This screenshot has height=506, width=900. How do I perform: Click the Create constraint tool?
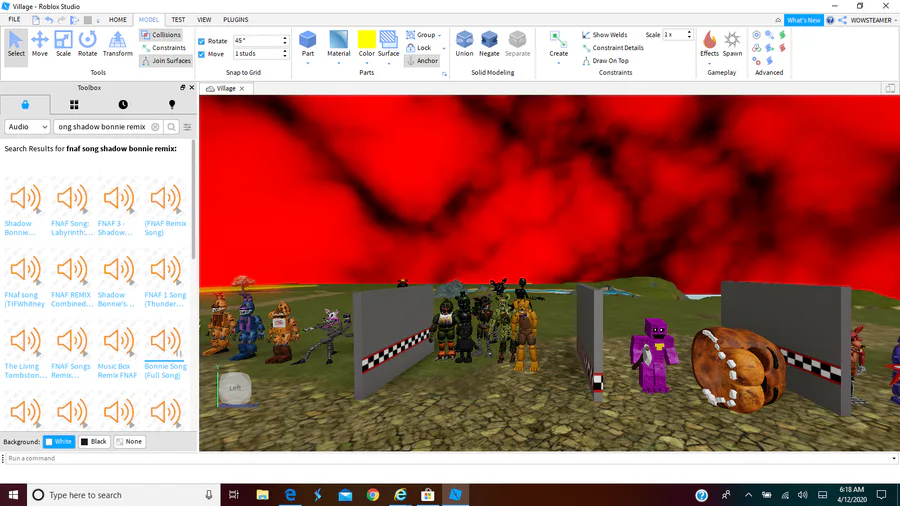coord(558,44)
